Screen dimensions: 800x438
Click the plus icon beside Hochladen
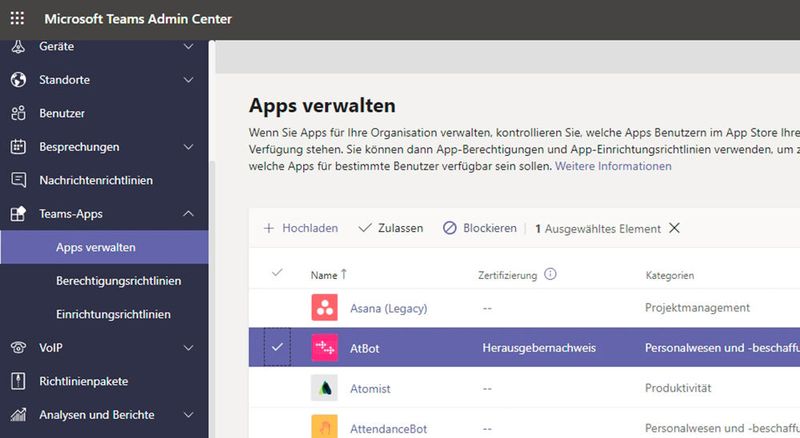pyautogui.click(x=269, y=228)
